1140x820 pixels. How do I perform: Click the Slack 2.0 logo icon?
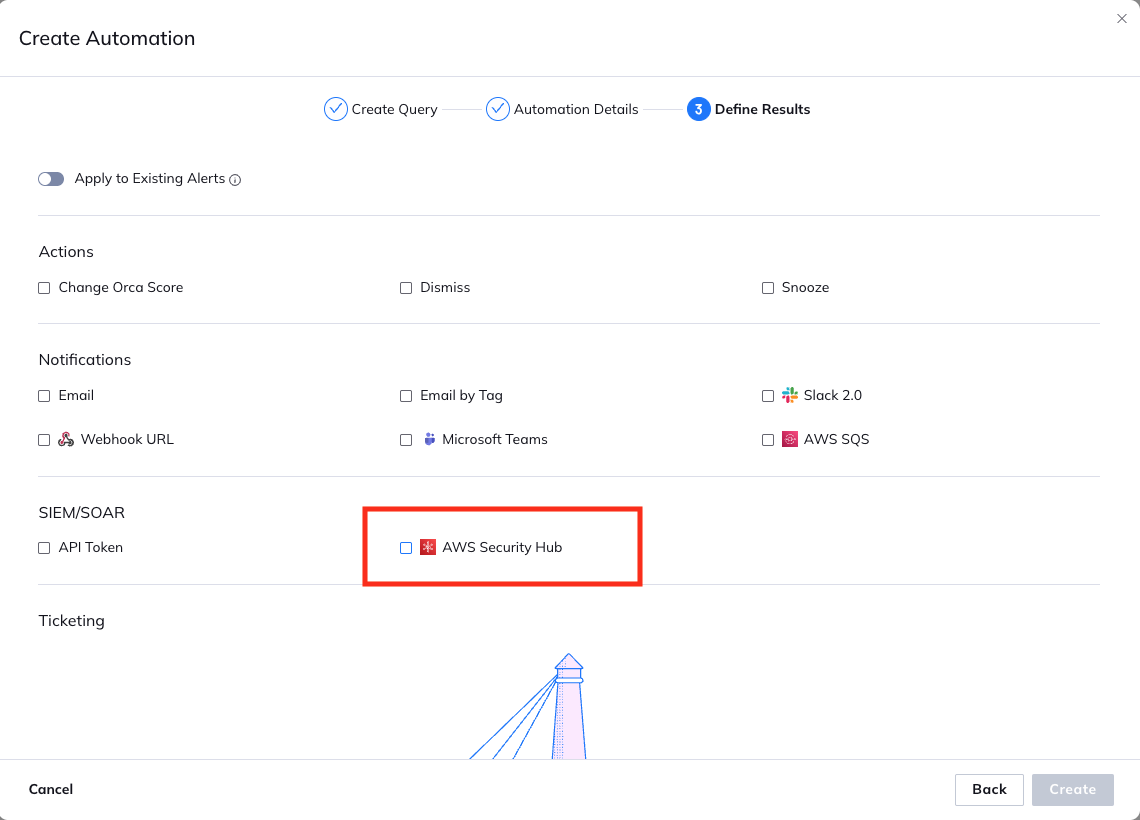pos(790,395)
